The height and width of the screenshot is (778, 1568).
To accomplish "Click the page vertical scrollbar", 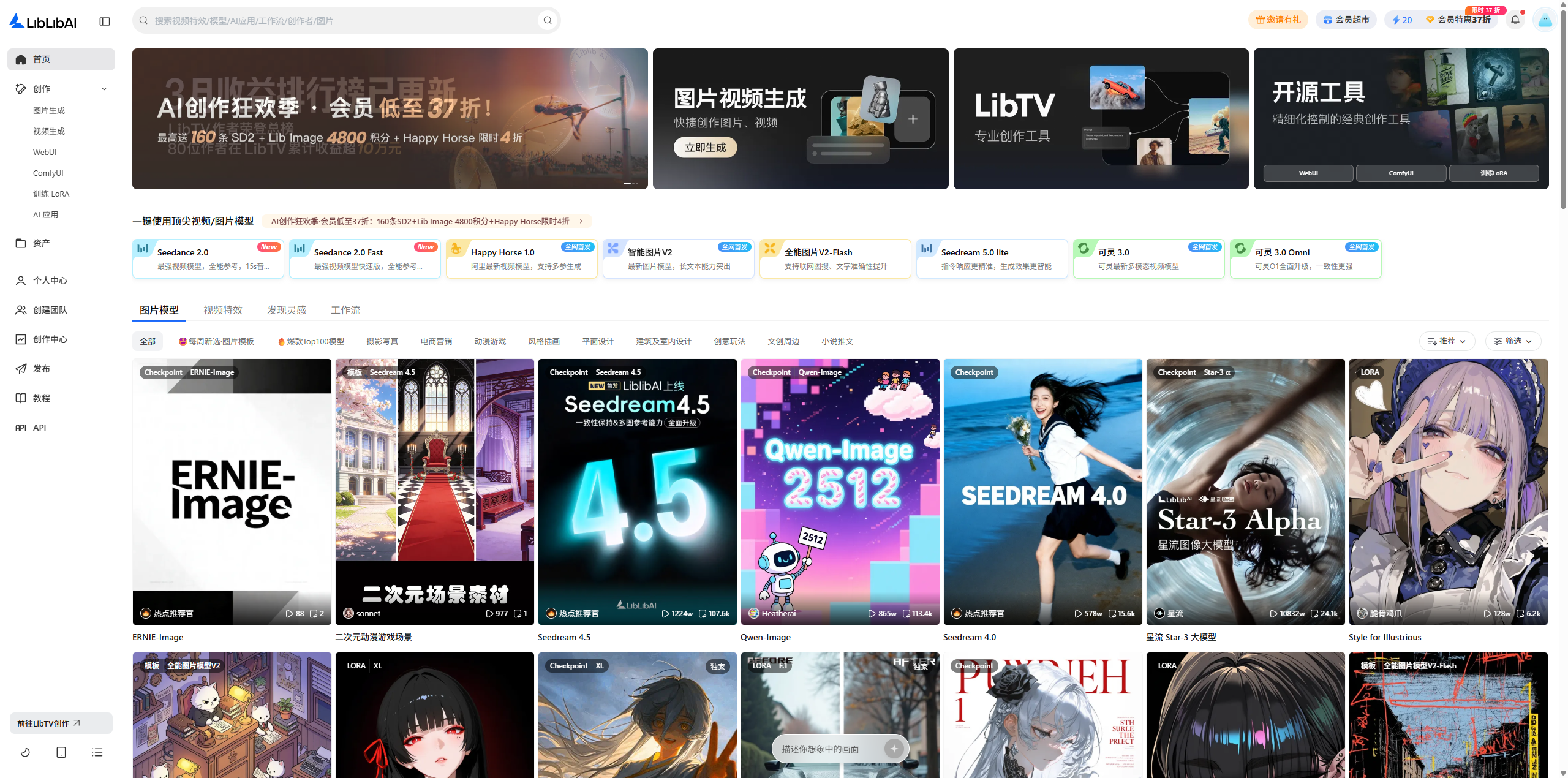I will 1563,110.
